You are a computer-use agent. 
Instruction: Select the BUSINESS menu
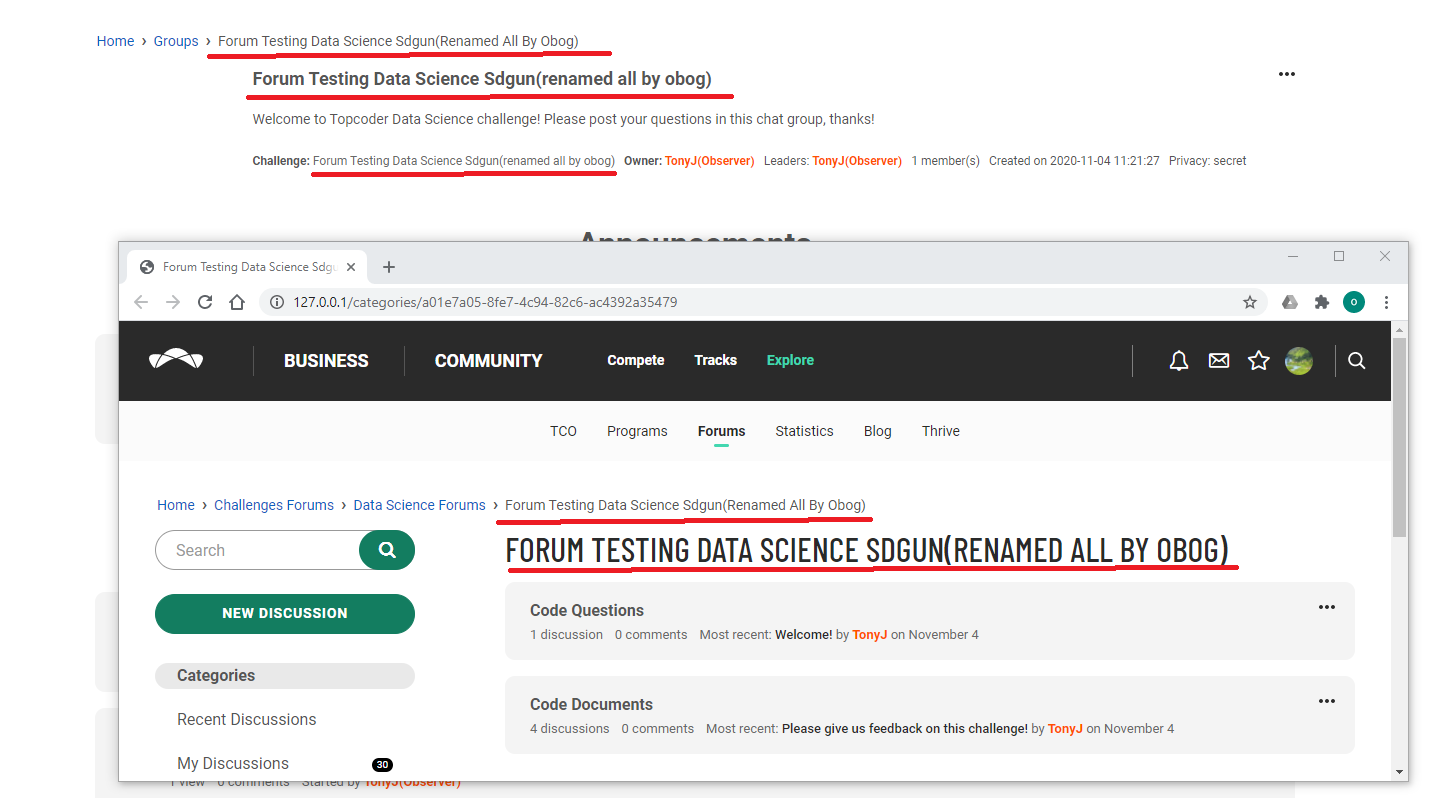pos(326,361)
